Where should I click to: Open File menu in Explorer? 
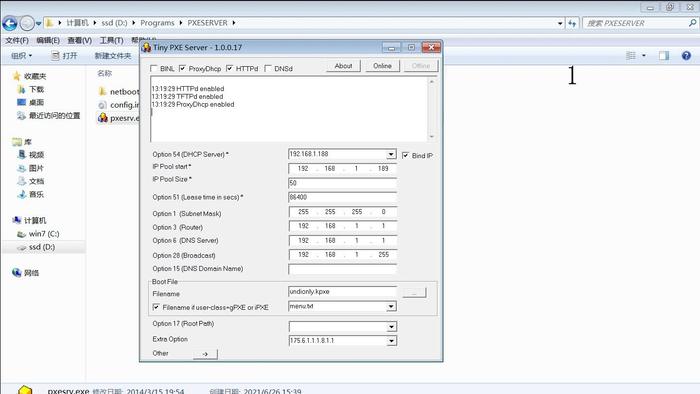(17, 40)
